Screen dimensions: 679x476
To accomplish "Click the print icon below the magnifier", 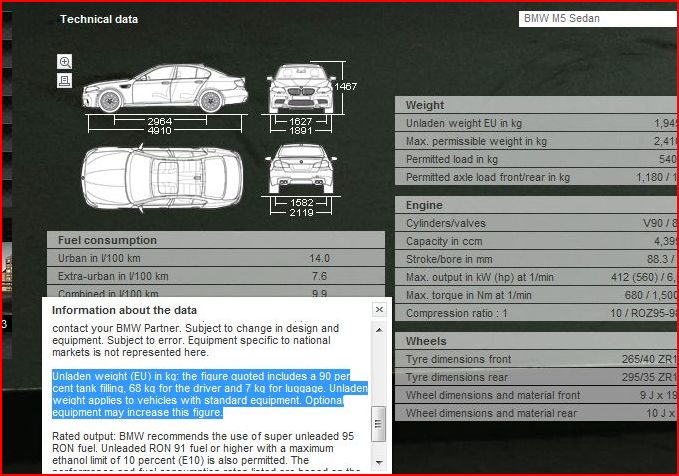I will coord(65,81).
